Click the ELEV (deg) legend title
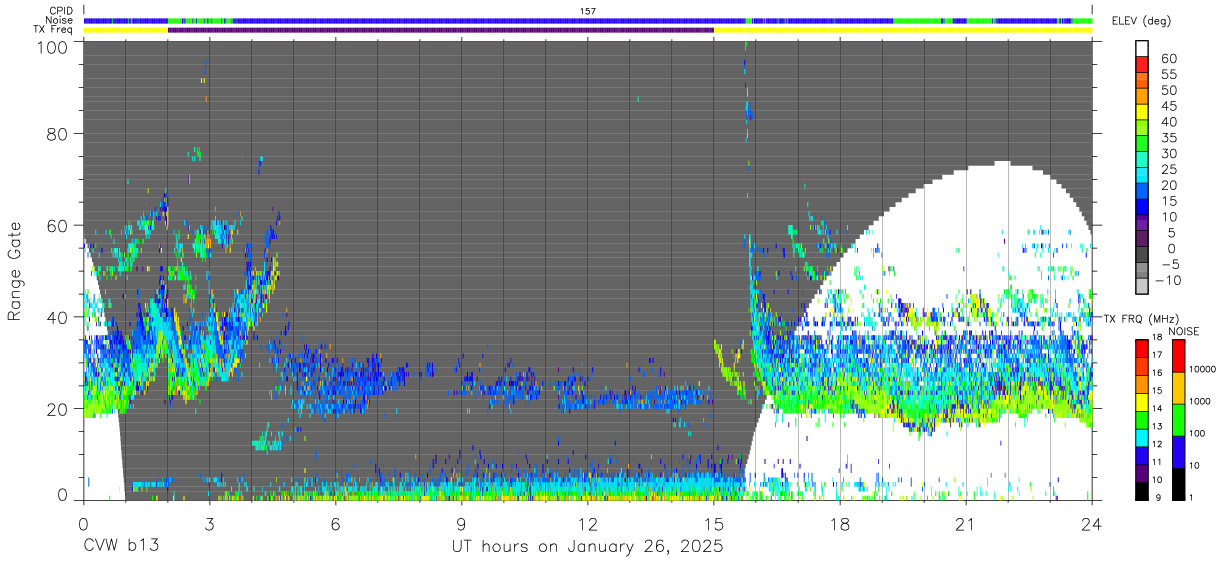 (x=1141, y=21)
